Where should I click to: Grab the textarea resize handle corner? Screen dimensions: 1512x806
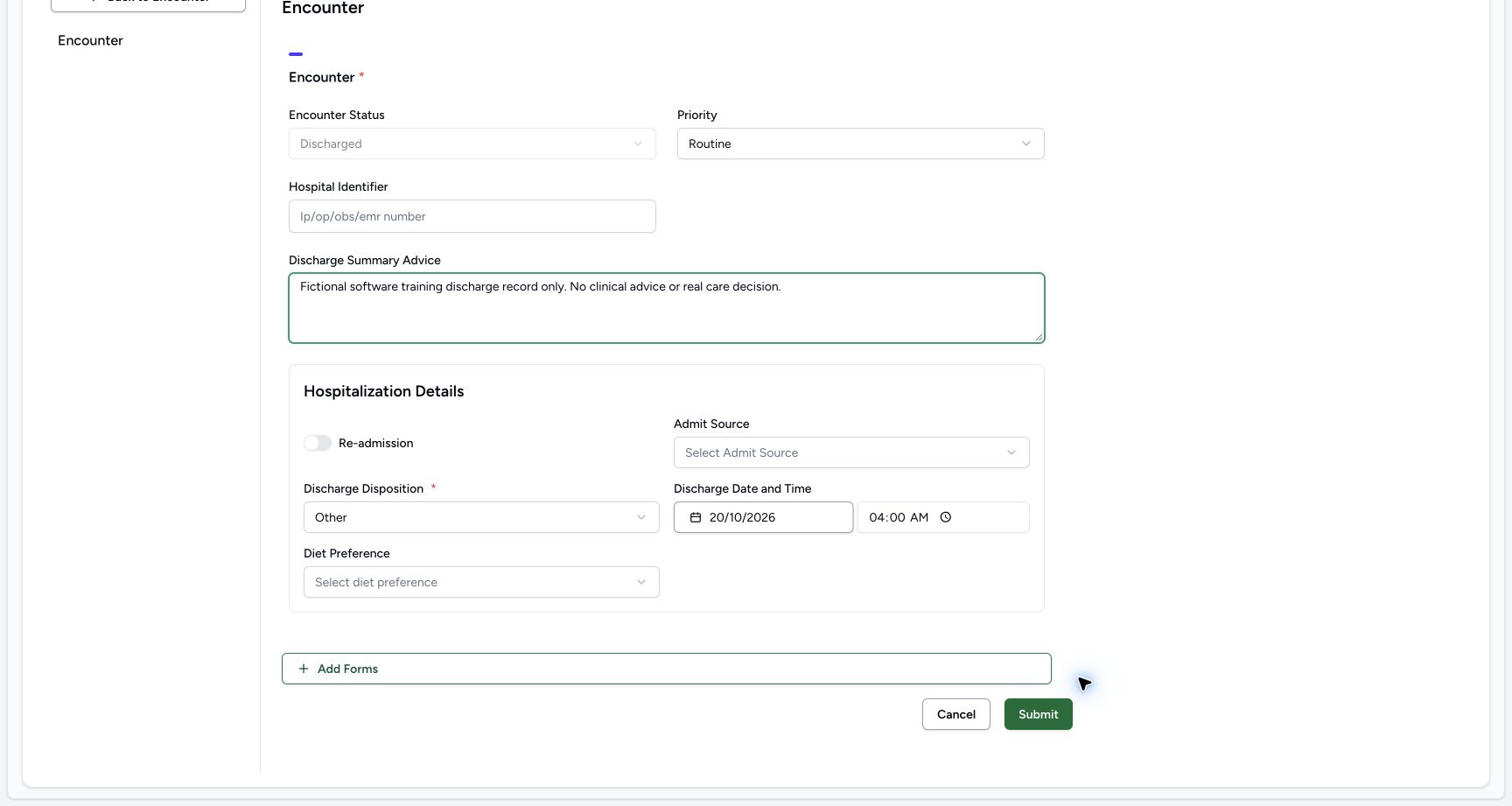click(1039, 337)
